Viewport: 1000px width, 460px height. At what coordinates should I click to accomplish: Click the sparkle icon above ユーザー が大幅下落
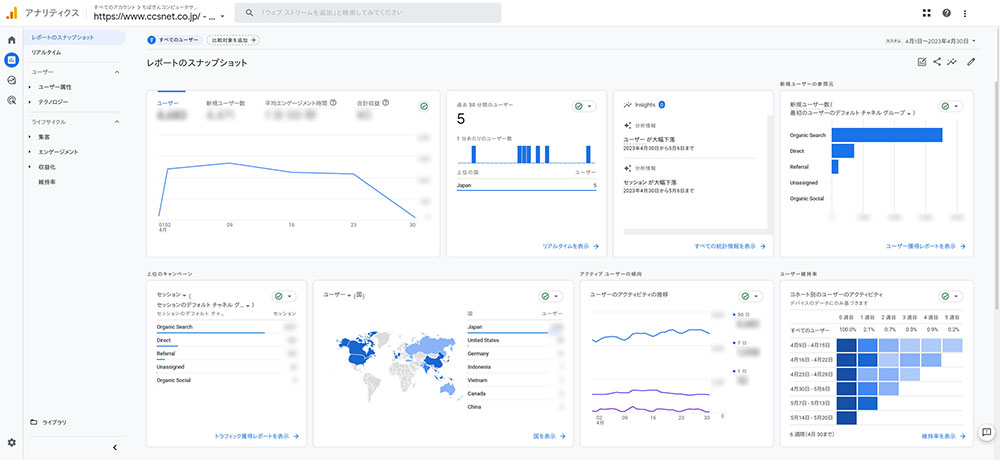(628, 126)
